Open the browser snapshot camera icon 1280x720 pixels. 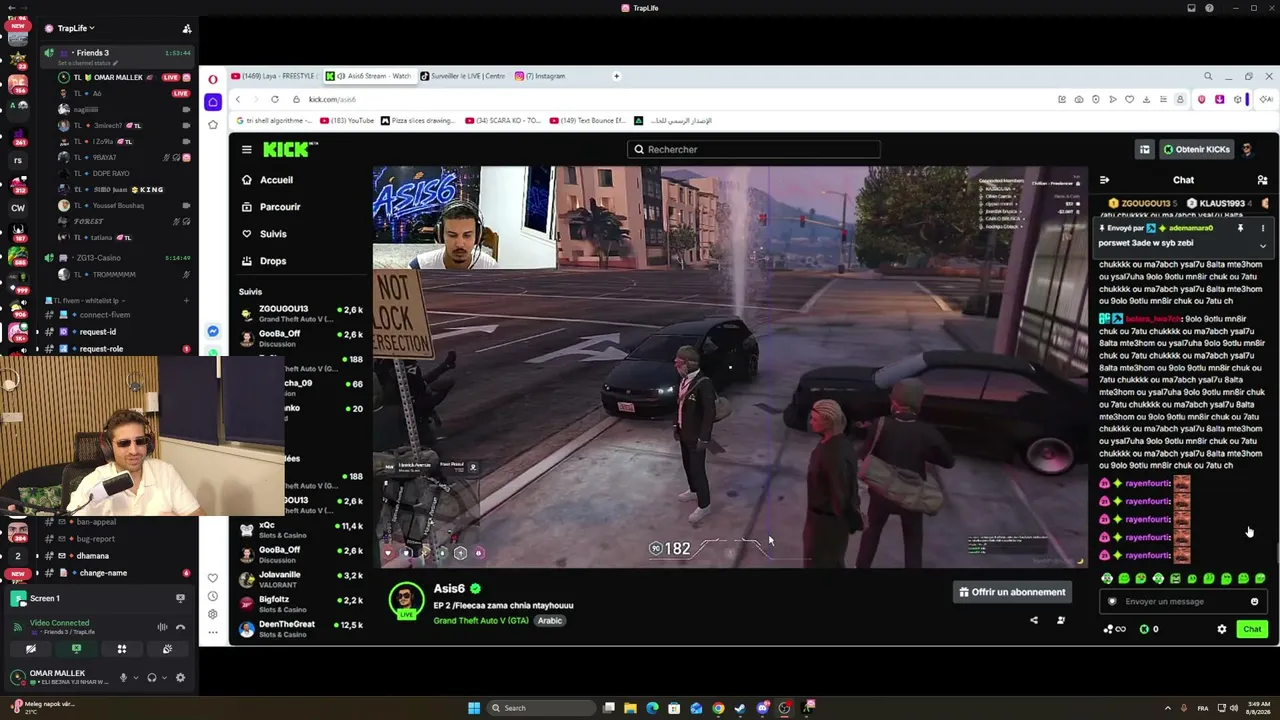[1079, 99]
